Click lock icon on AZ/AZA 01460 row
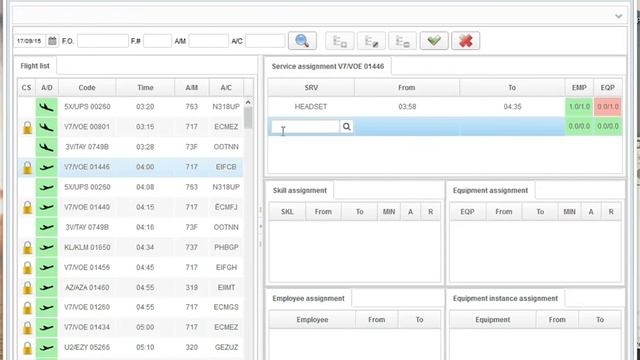Viewport: 640px width, 360px height. pyautogui.click(x=27, y=288)
